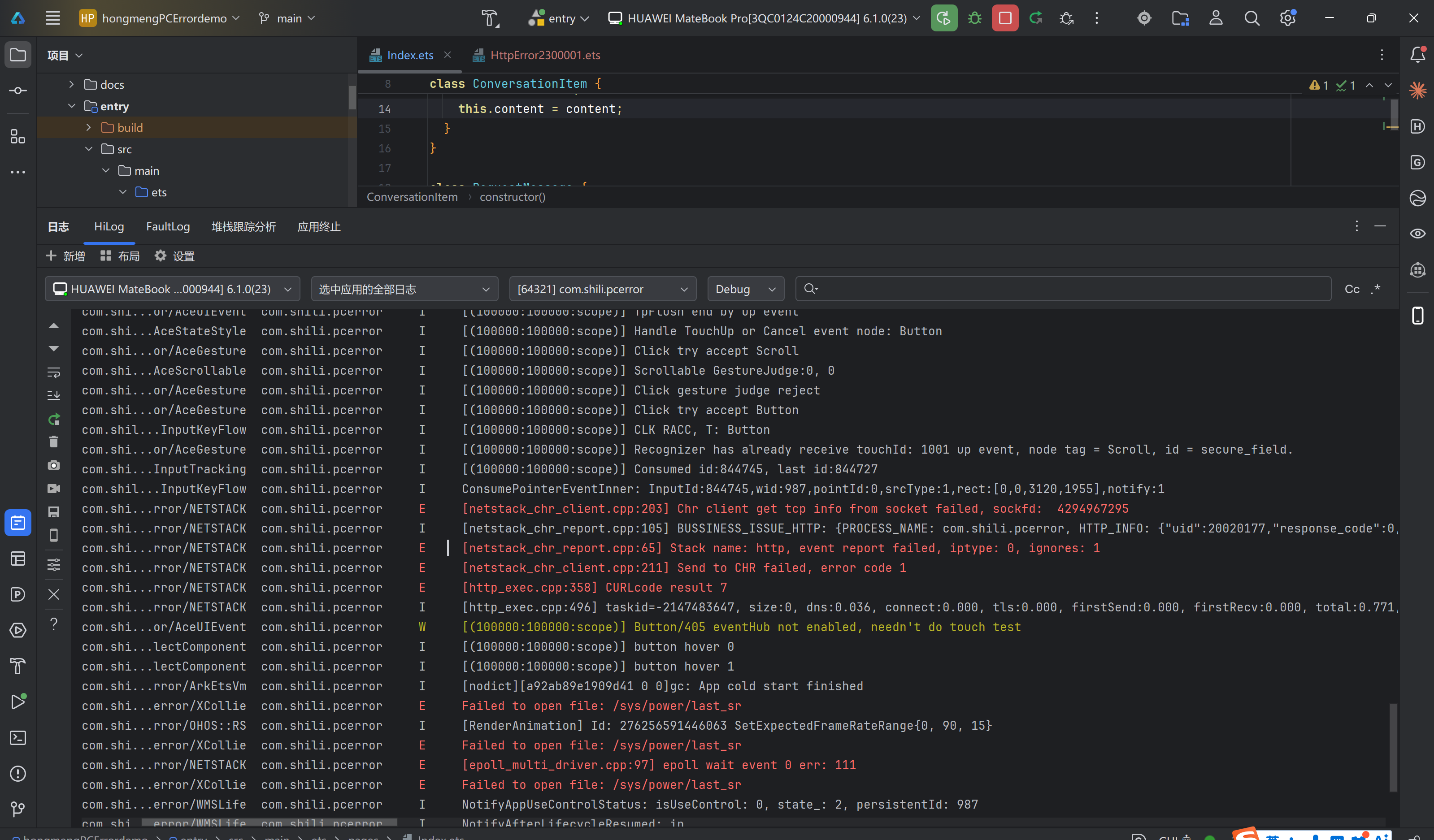Restart log capture with green refresh icon
This screenshot has width=1434, height=840.
pos(53,419)
